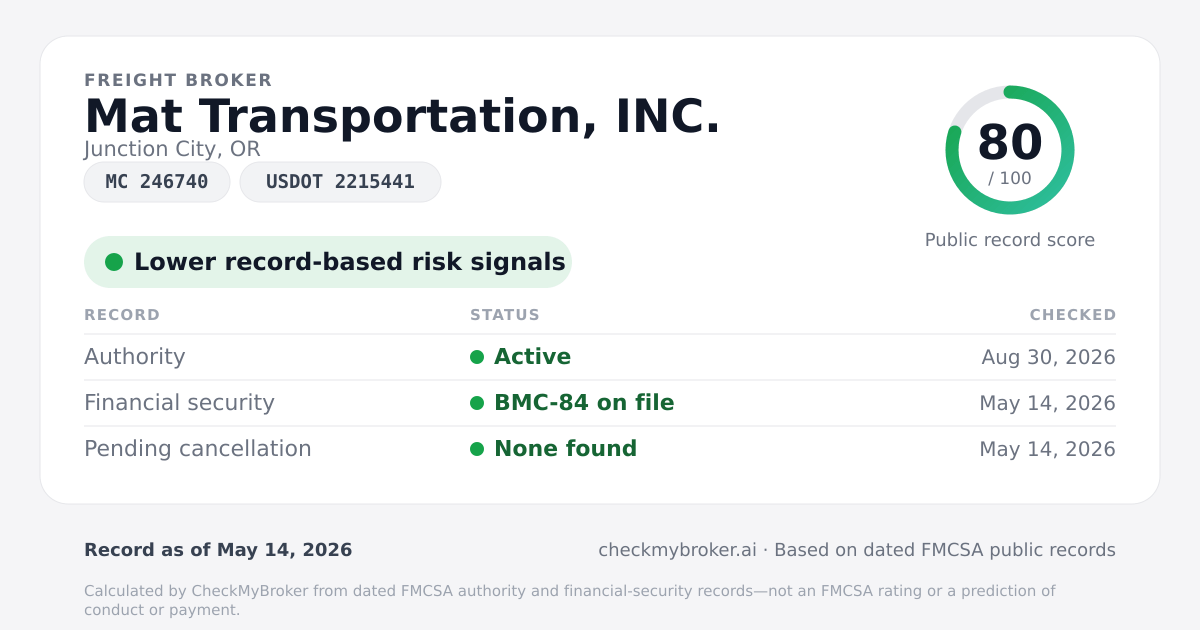Image resolution: width=1200 pixels, height=630 pixels.
Task: Open the Authority record row
Action: click(600, 357)
